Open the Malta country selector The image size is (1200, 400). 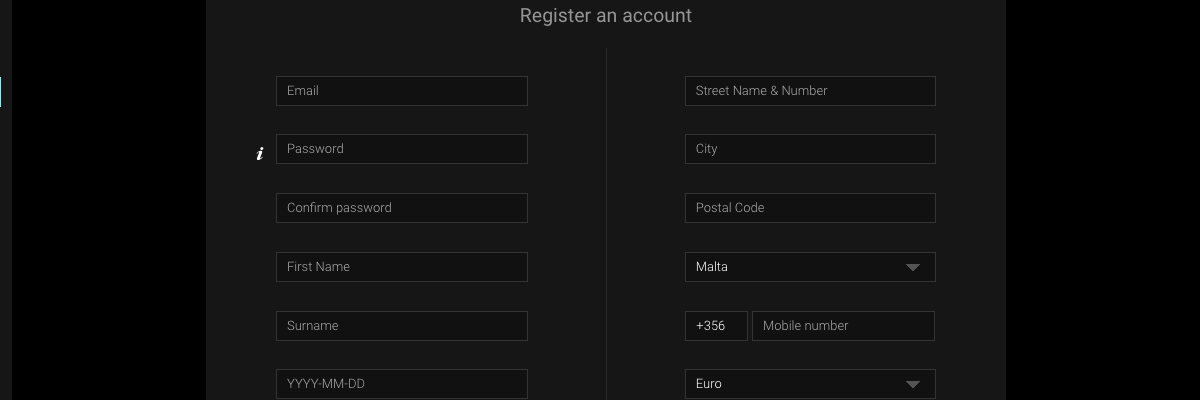click(x=810, y=267)
